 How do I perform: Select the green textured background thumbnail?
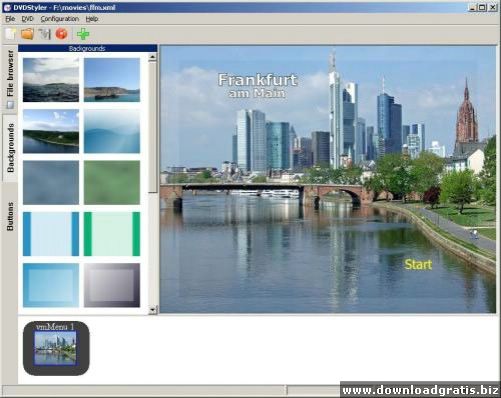pyautogui.click(x=112, y=183)
